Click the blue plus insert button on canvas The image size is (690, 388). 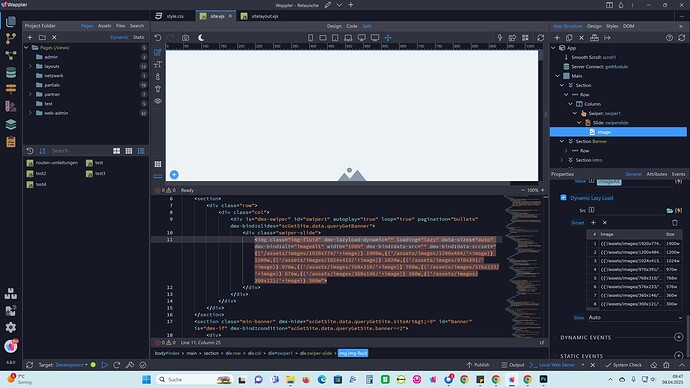click(174, 175)
